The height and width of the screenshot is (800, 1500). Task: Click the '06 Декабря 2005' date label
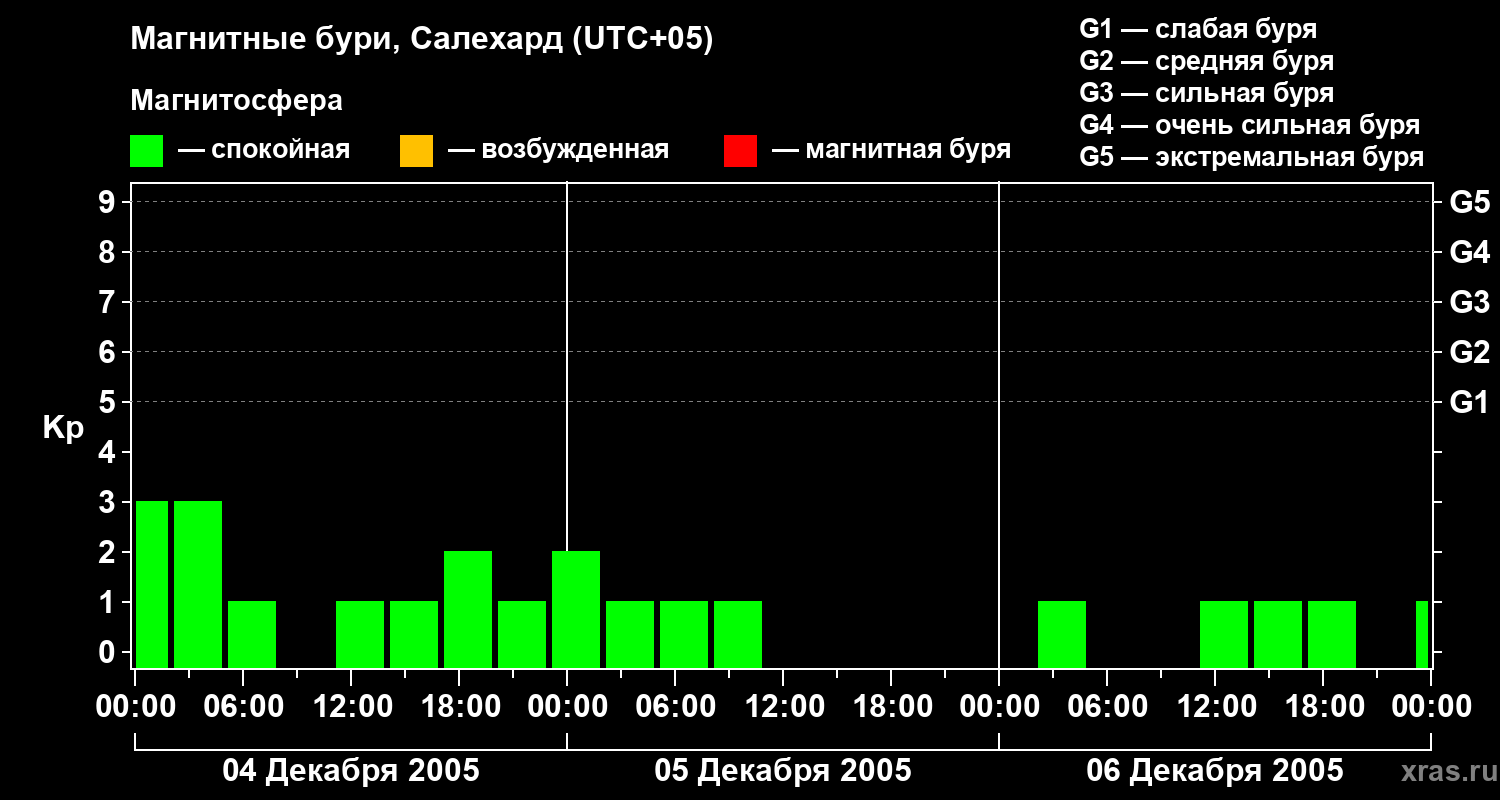coord(1215,771)
